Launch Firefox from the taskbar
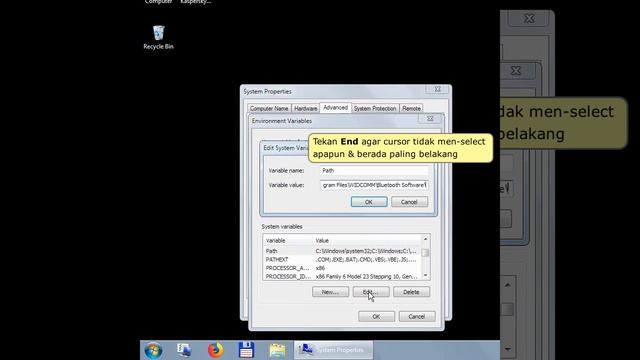 pyautogui.click(x=215, y=350)
